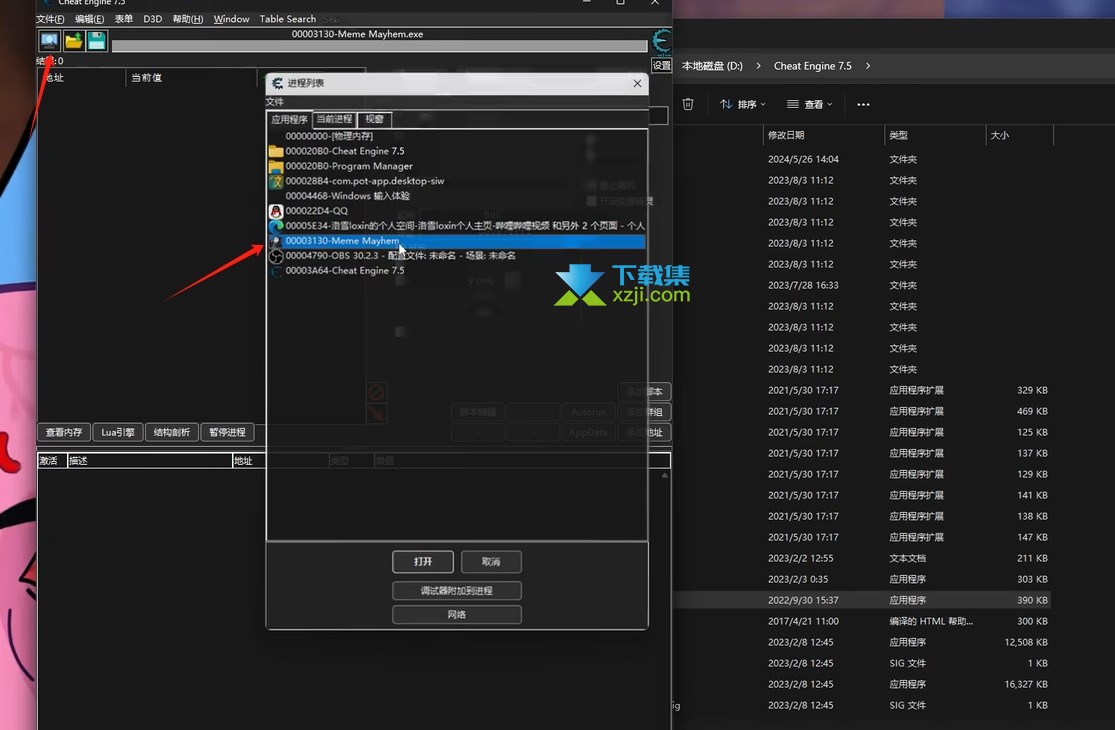Click the save floppy disk toolbar icon
Image resolution: width=1115 pixels, height=730 pixels.
[x=97, y=41]
